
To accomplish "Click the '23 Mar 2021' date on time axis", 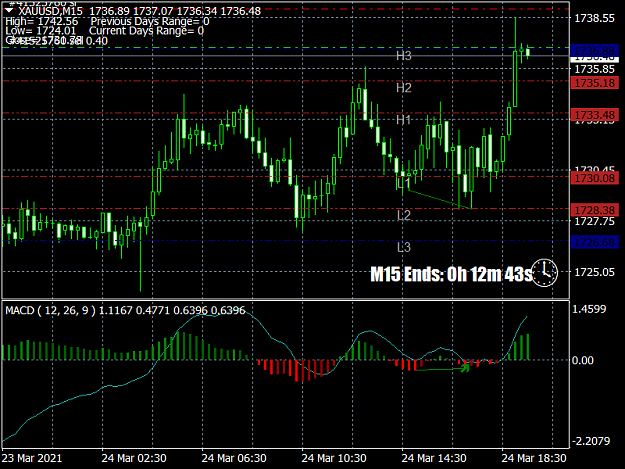I will [32, 458].
